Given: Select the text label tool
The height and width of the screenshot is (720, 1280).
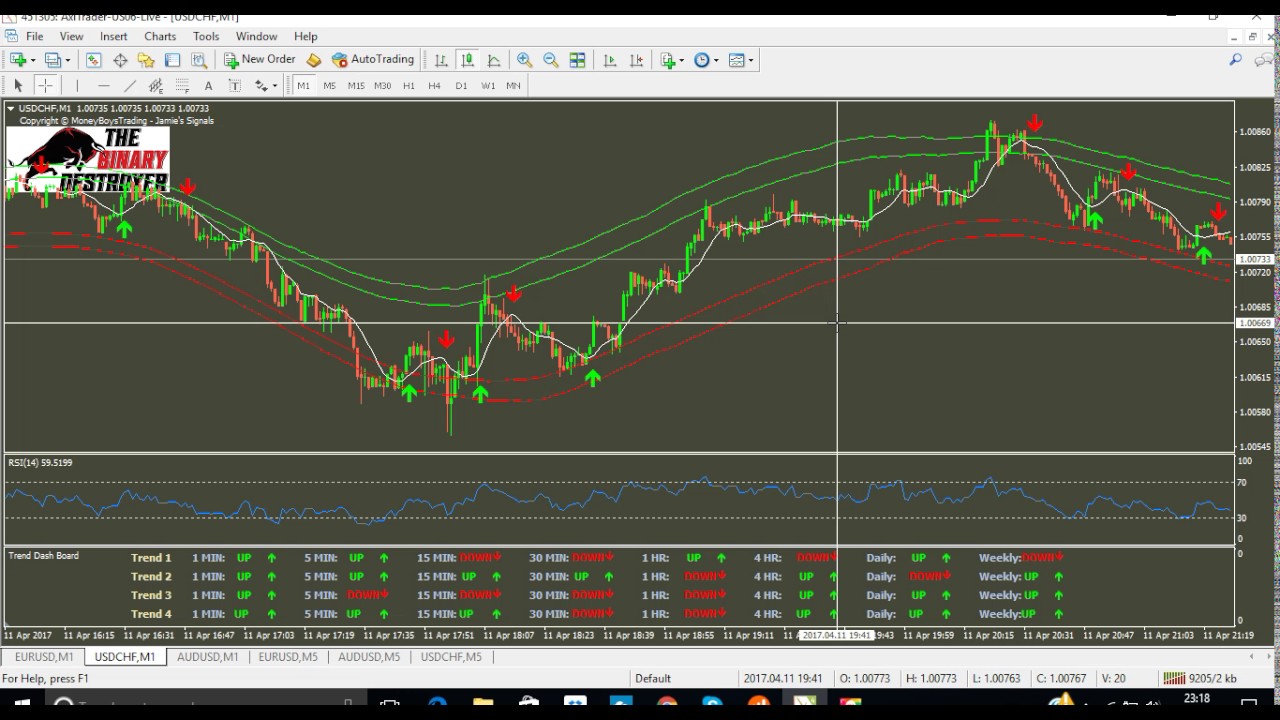Looking at the screenshot, I should tap(234, 86).
